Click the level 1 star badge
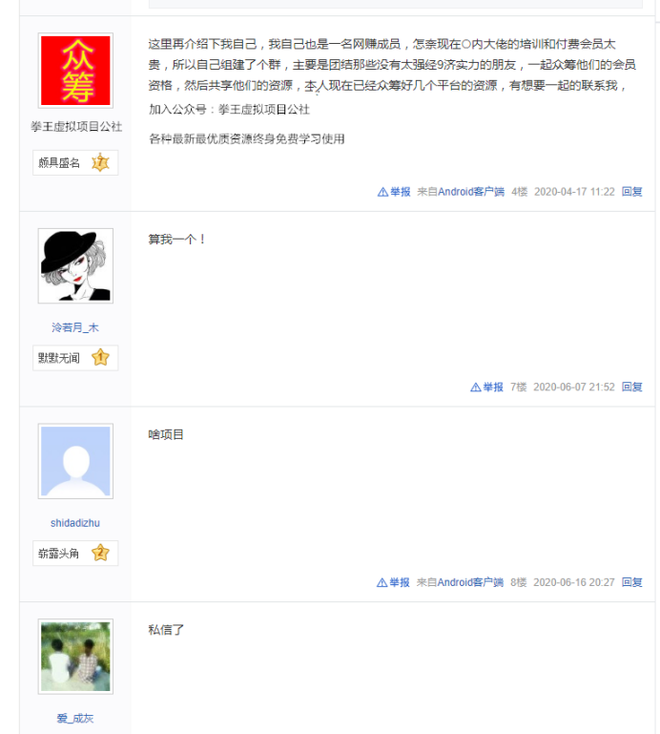This screenshot has height=734, width=660. coord(100,358)
